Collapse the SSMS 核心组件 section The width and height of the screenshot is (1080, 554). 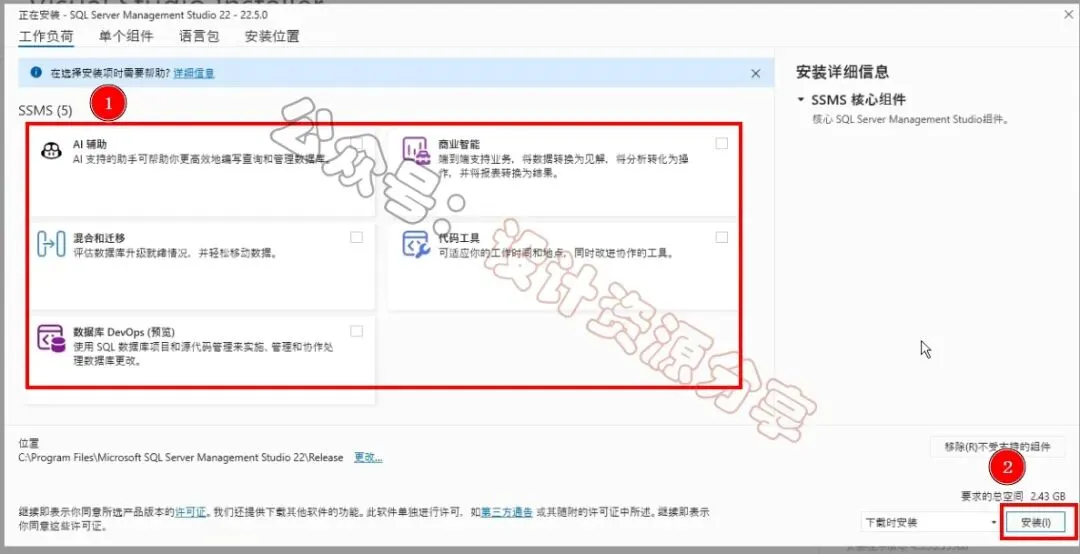click(800, 100)
